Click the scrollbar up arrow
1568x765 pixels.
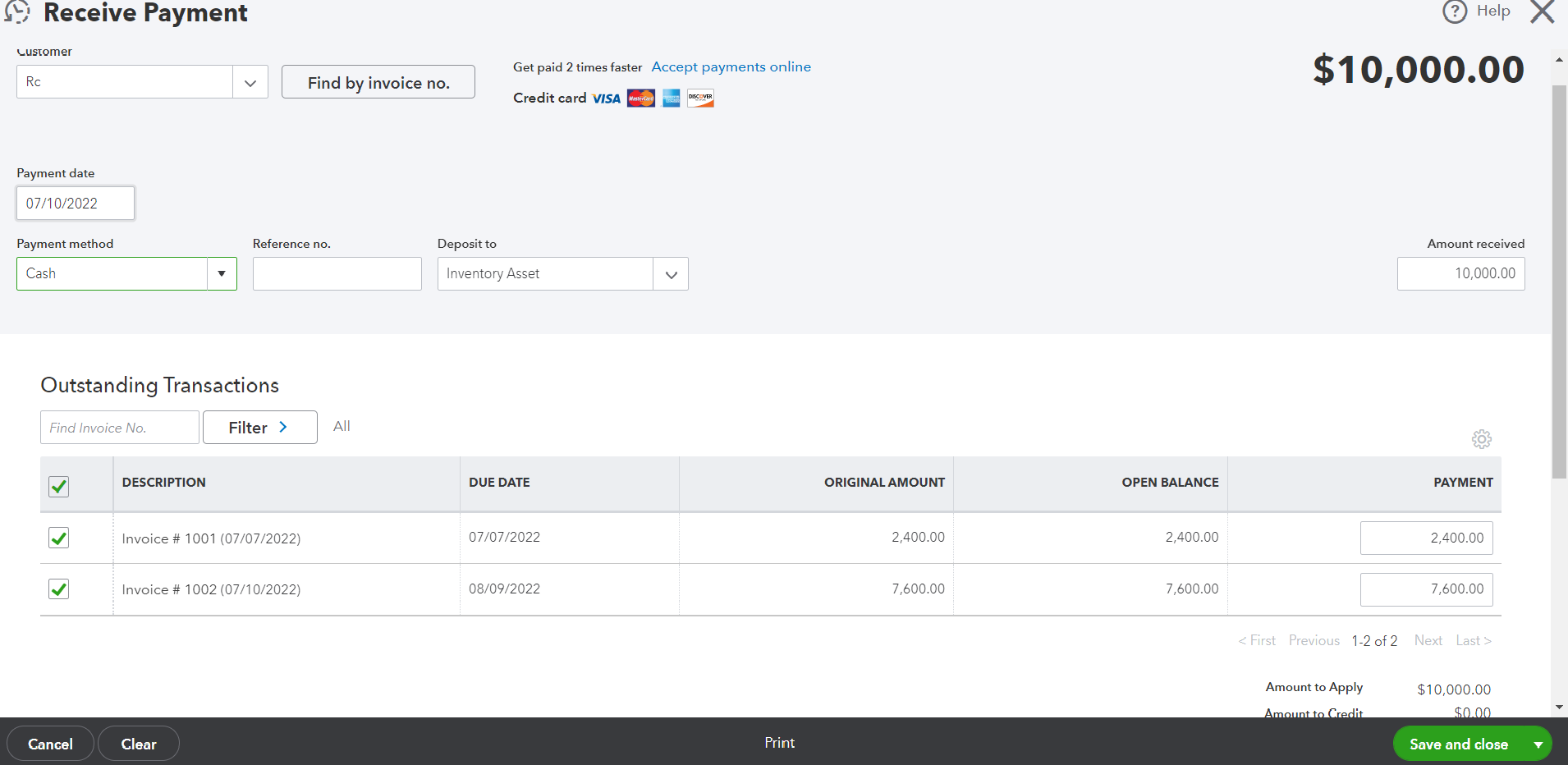click(1559, 60)
